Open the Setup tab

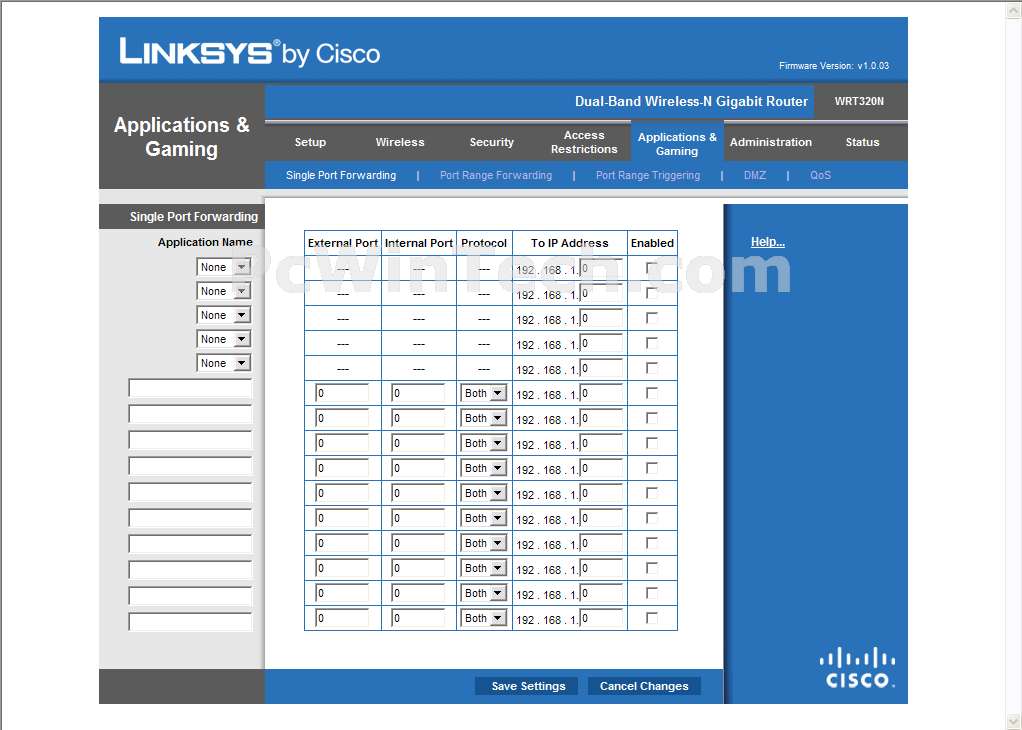310,142
